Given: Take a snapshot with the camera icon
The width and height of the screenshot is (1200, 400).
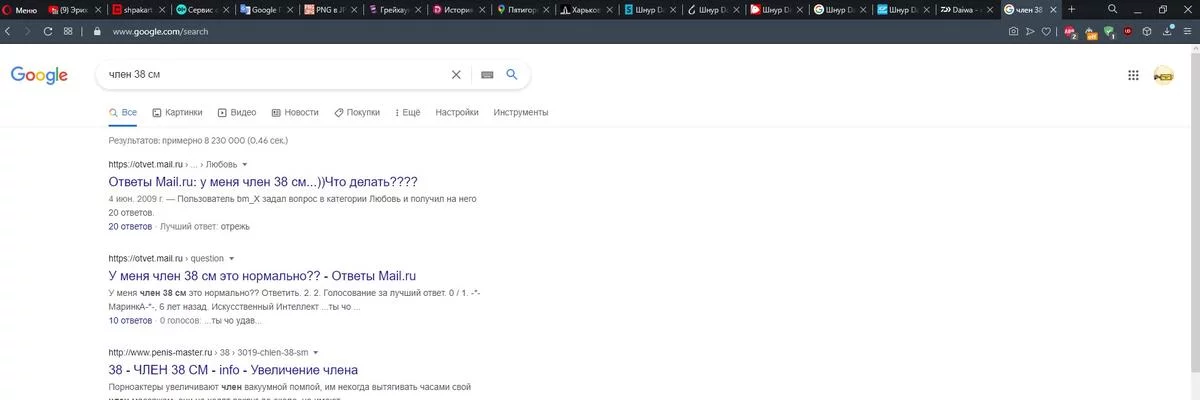Looking at the screenshot, I should click(1013, 31).
